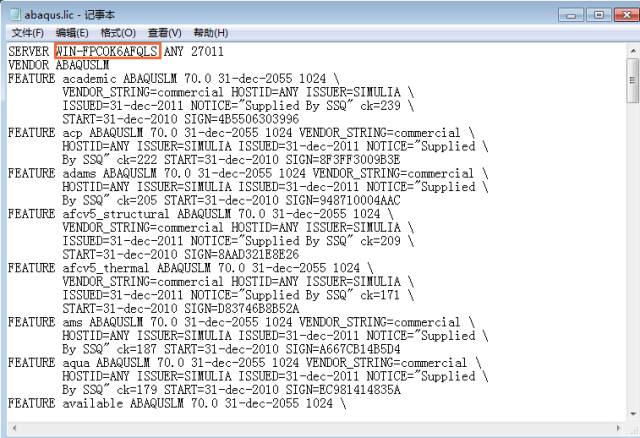Open the 查看(V) menu

pyautogui.click(x=165, y=33)
